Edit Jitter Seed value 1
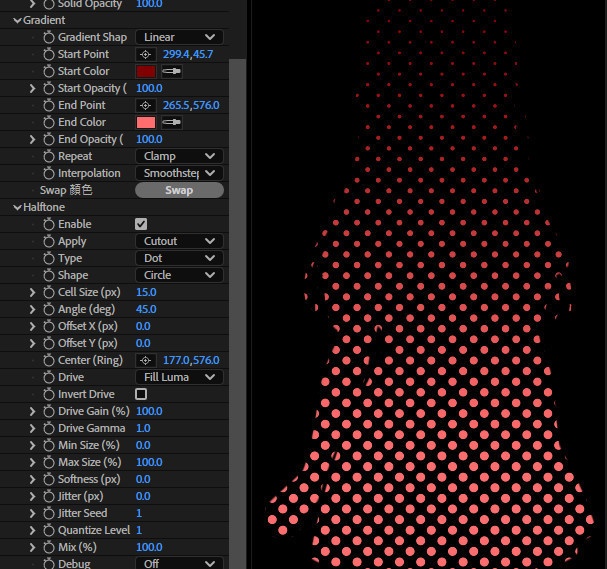This screenshot has width=607, height=569. click(x=139, y=513)
